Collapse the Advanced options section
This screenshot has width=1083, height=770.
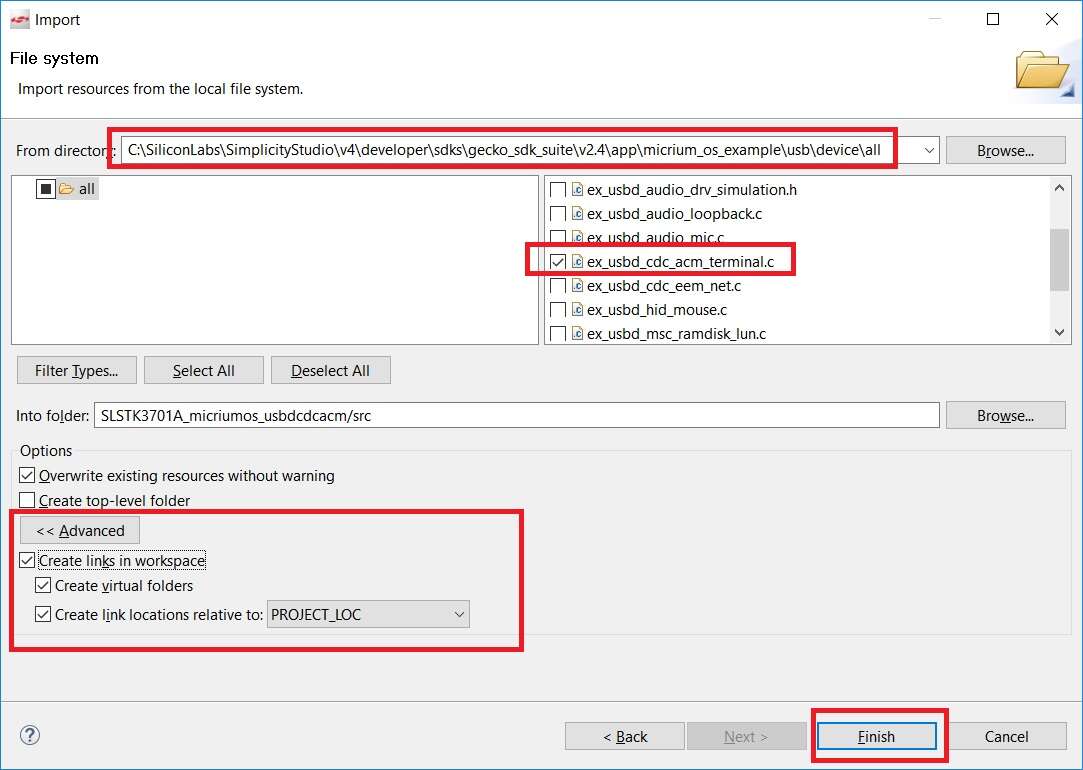coord(80,530)
